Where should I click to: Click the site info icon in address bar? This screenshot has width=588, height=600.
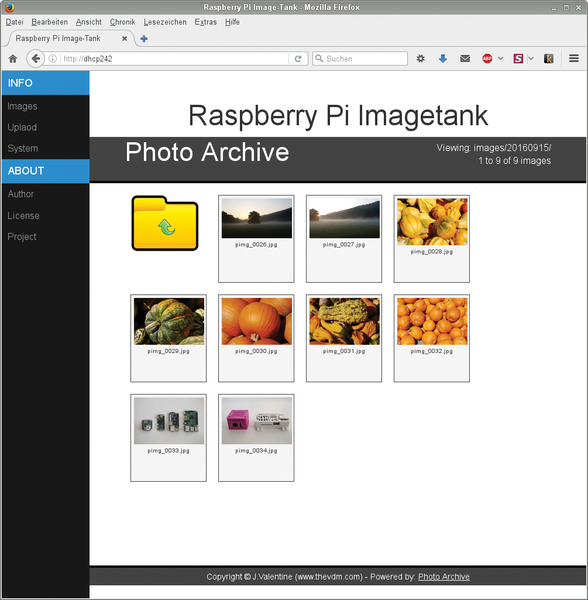52,59
